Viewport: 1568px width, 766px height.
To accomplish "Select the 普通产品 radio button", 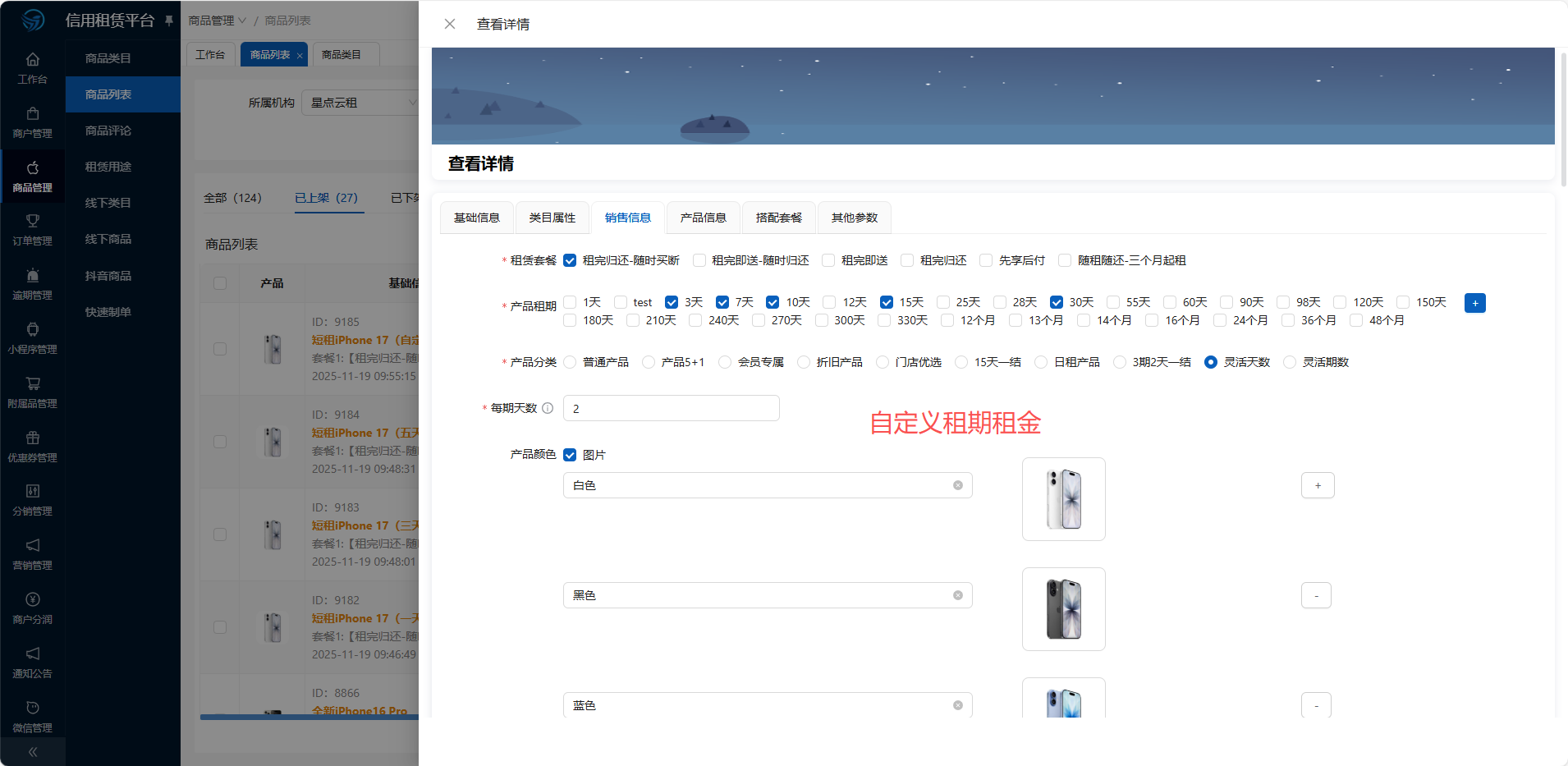I will tap(570, 362).
